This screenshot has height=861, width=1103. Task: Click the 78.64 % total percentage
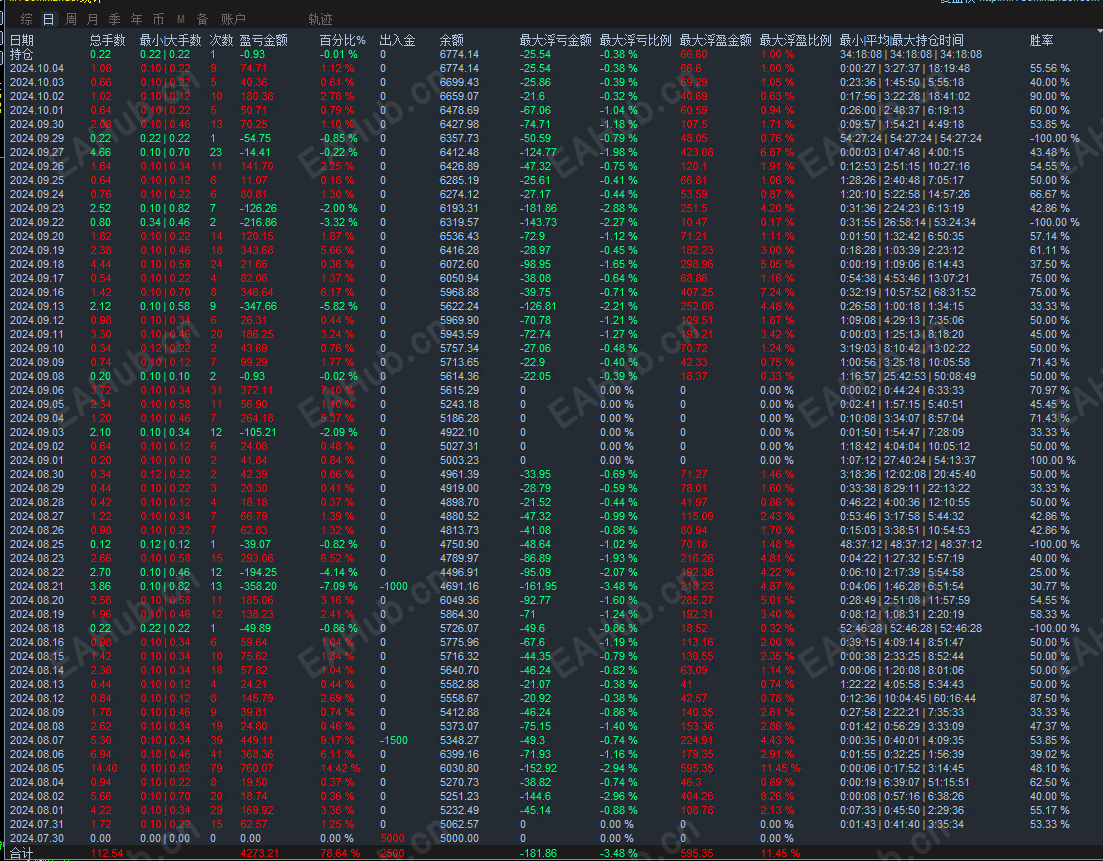click(340, 853)
